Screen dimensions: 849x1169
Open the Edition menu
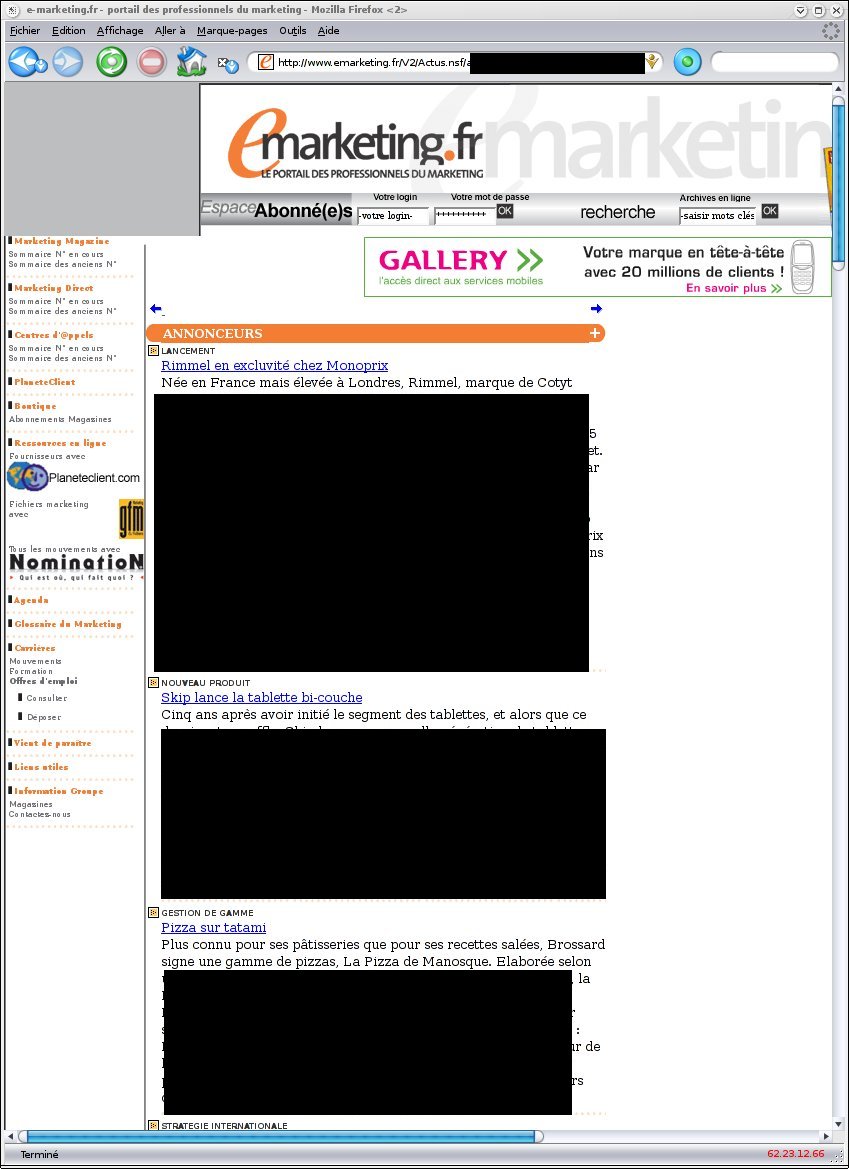pyautogui.click(x=69, y=31)
